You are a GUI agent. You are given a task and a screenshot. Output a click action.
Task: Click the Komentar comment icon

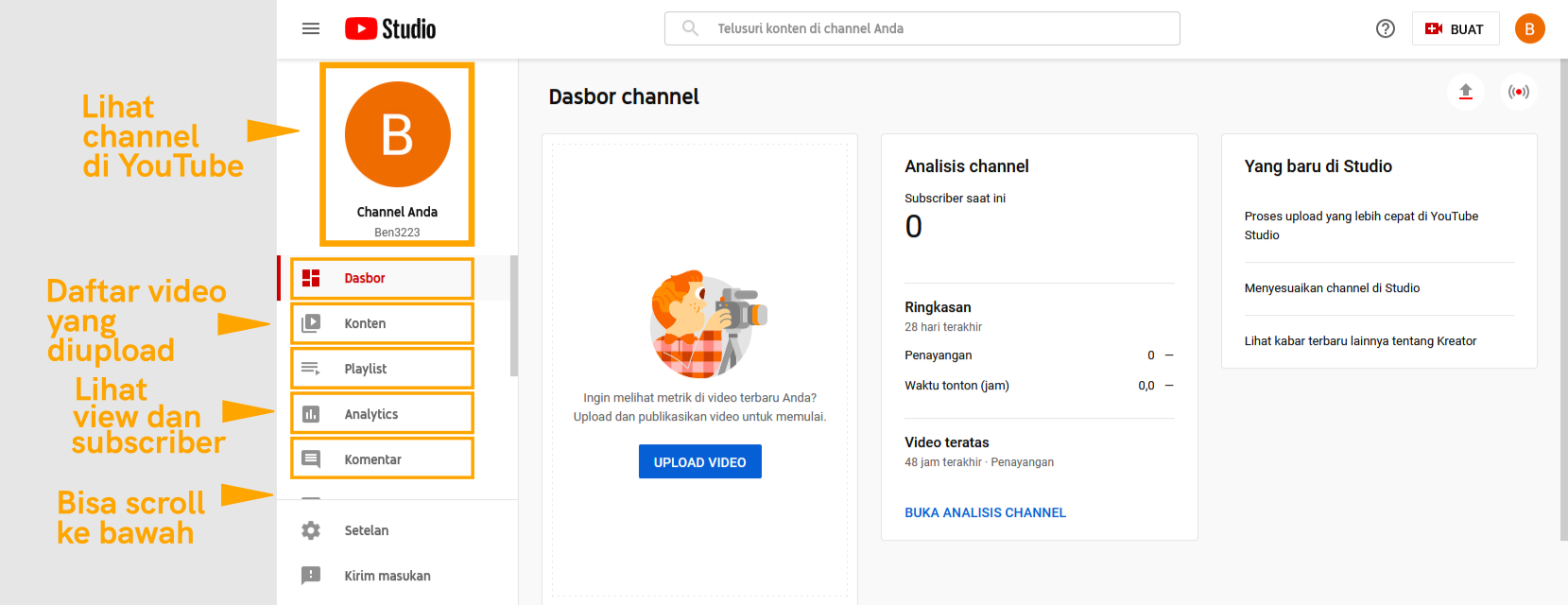pyautogui.click(x=311, y=459)
